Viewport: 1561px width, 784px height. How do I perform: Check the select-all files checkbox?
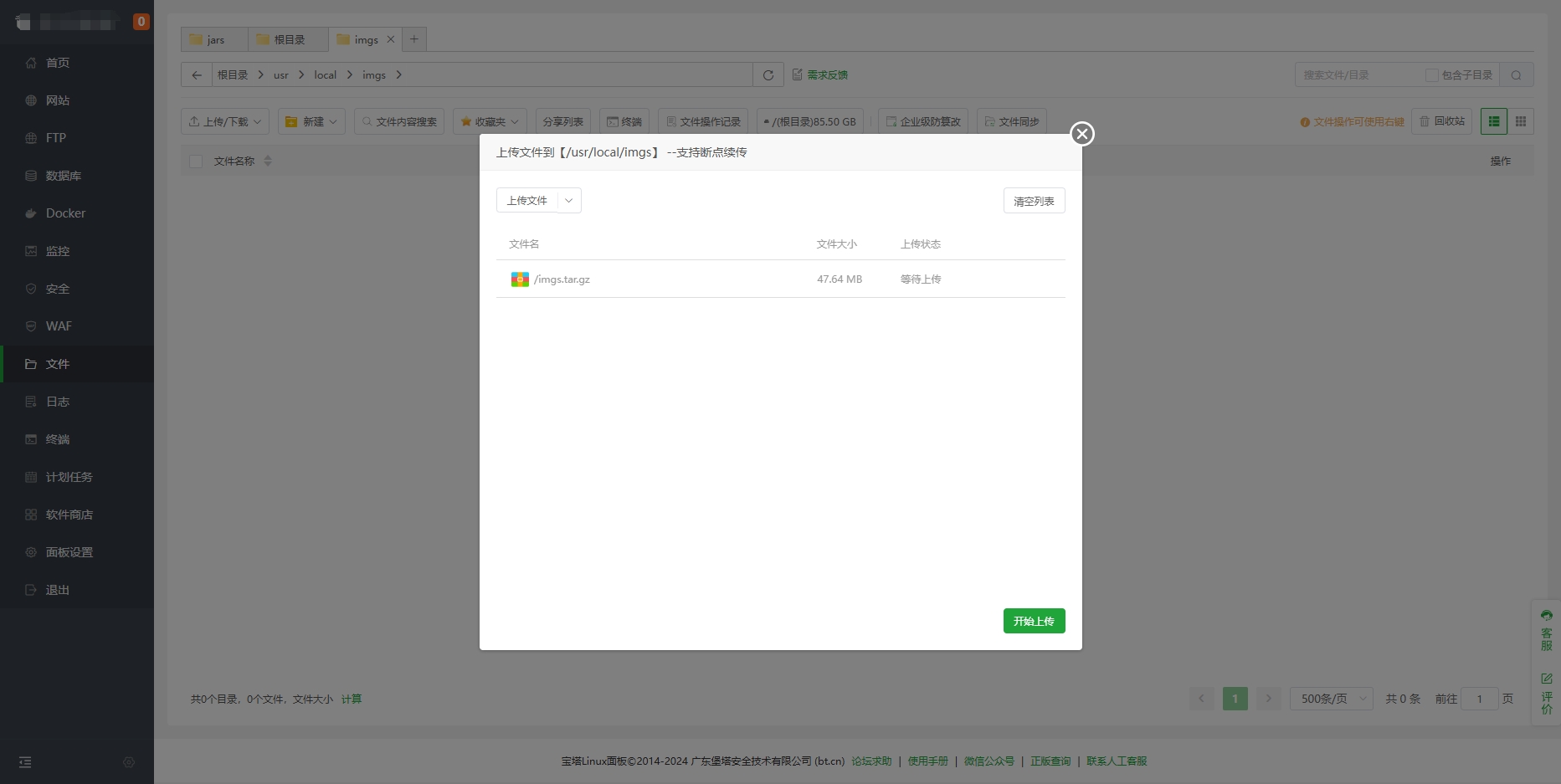(196, 161)
